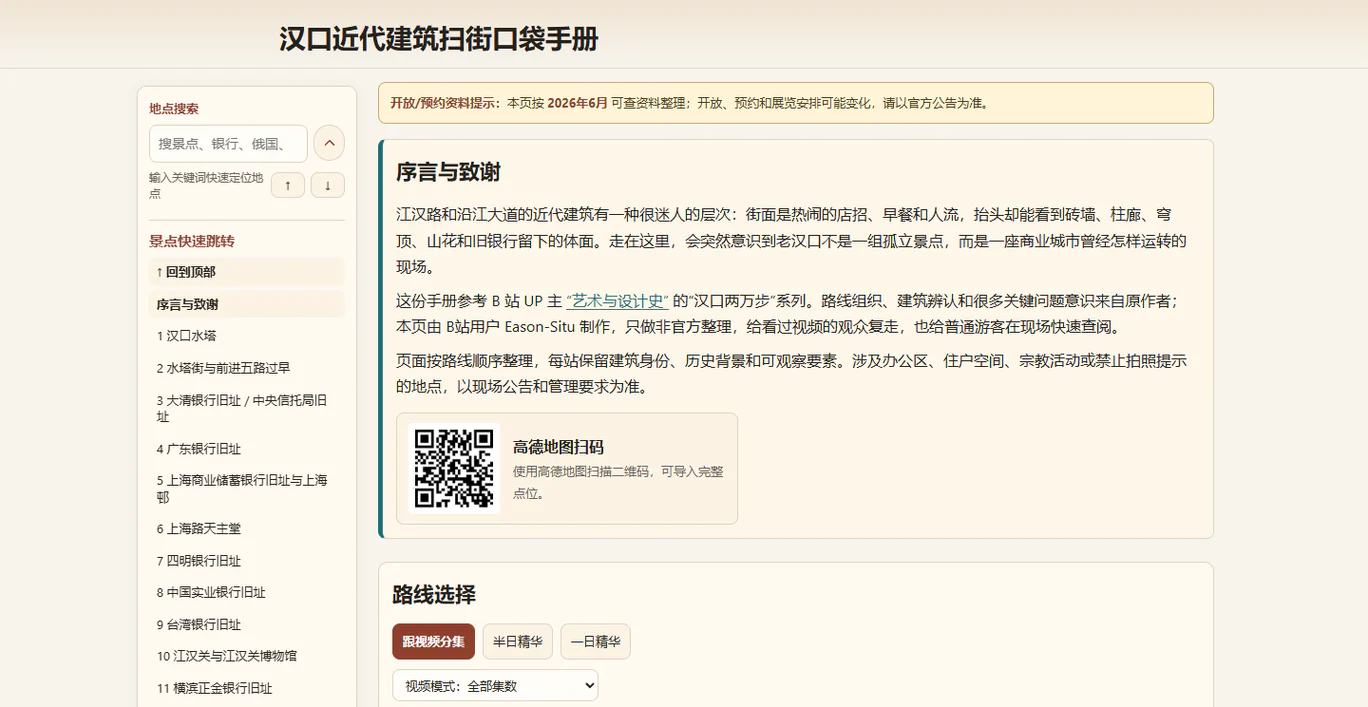This screenshot has height=707, width=1368.
Task: Jump to 8 中国实业银行旧址
Action: (x=247, y=592)
